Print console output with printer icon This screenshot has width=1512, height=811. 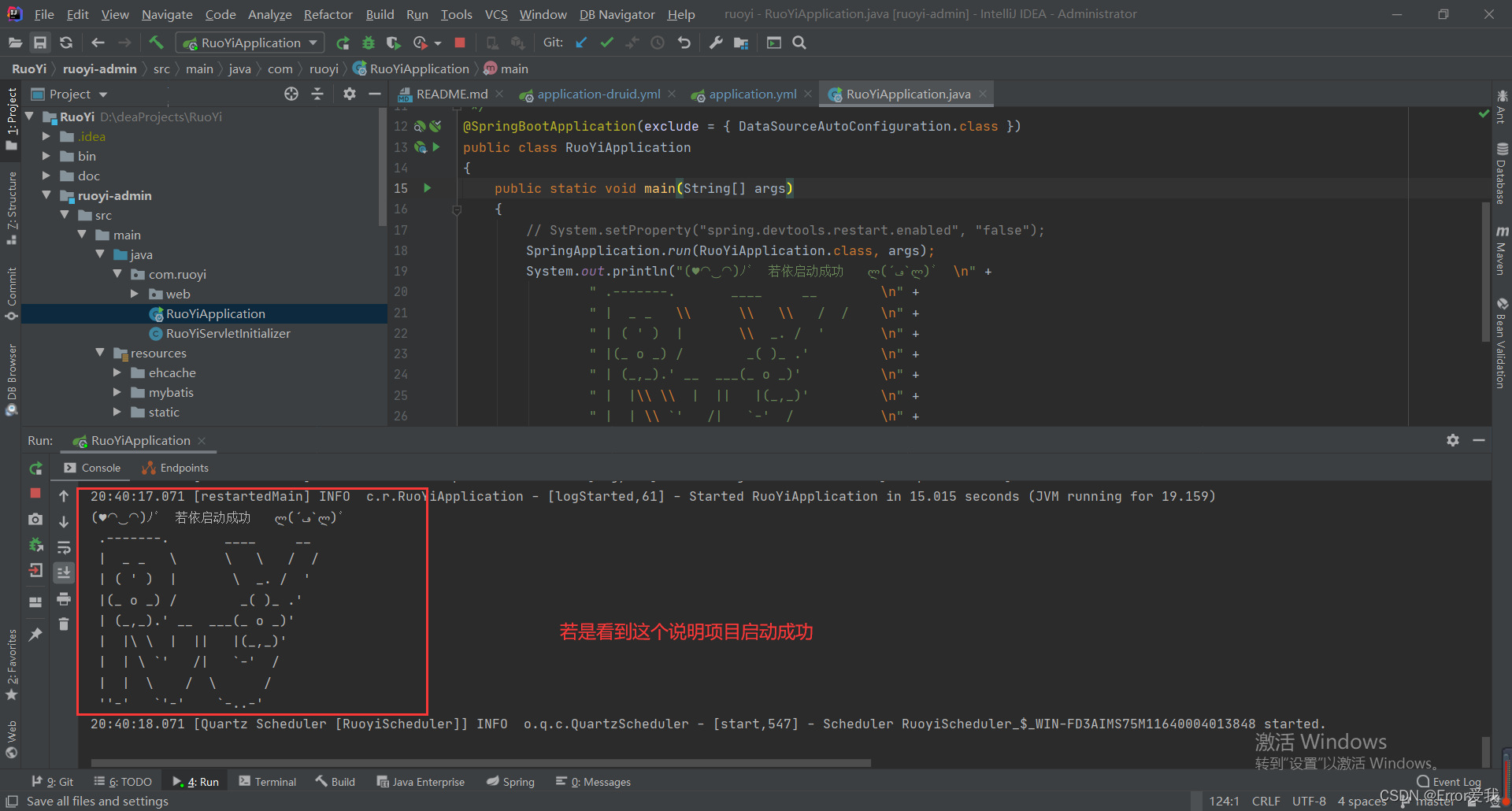click(x=64, y=599)
